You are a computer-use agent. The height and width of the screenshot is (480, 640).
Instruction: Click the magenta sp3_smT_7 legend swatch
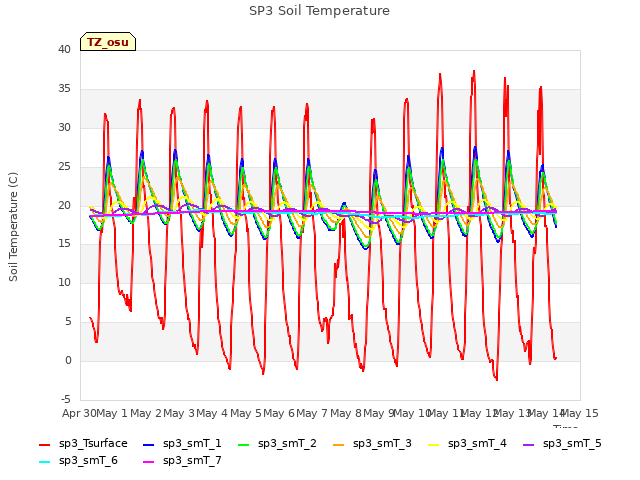(x=149, y=462)
